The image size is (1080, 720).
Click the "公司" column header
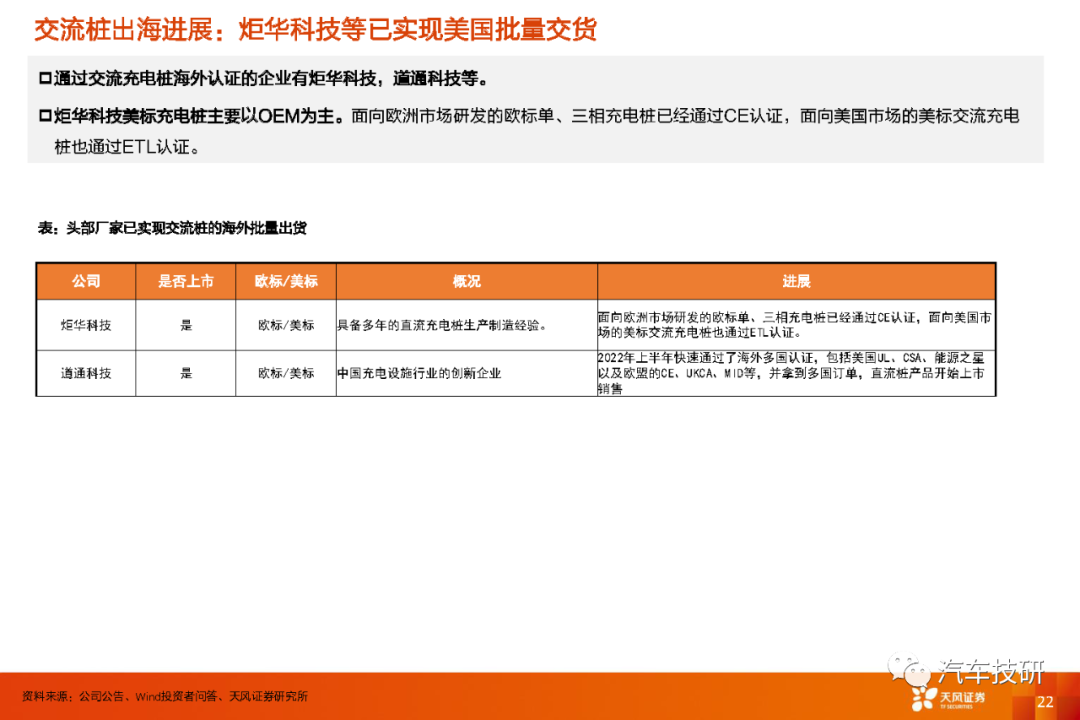(x=86, y=281)
